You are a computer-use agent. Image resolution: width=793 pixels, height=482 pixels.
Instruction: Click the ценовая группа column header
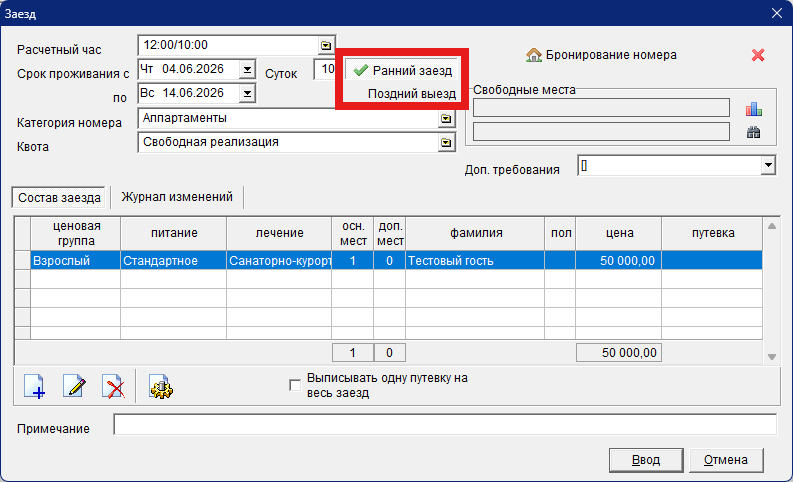point(75,233)
